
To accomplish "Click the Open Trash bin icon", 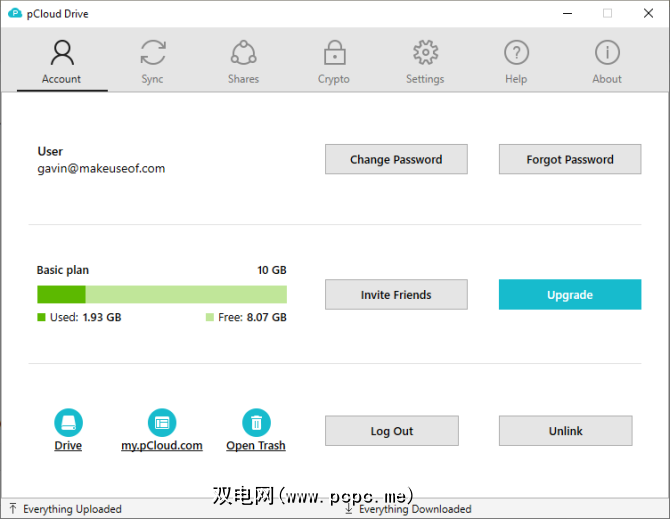I will tap(256, 423).
